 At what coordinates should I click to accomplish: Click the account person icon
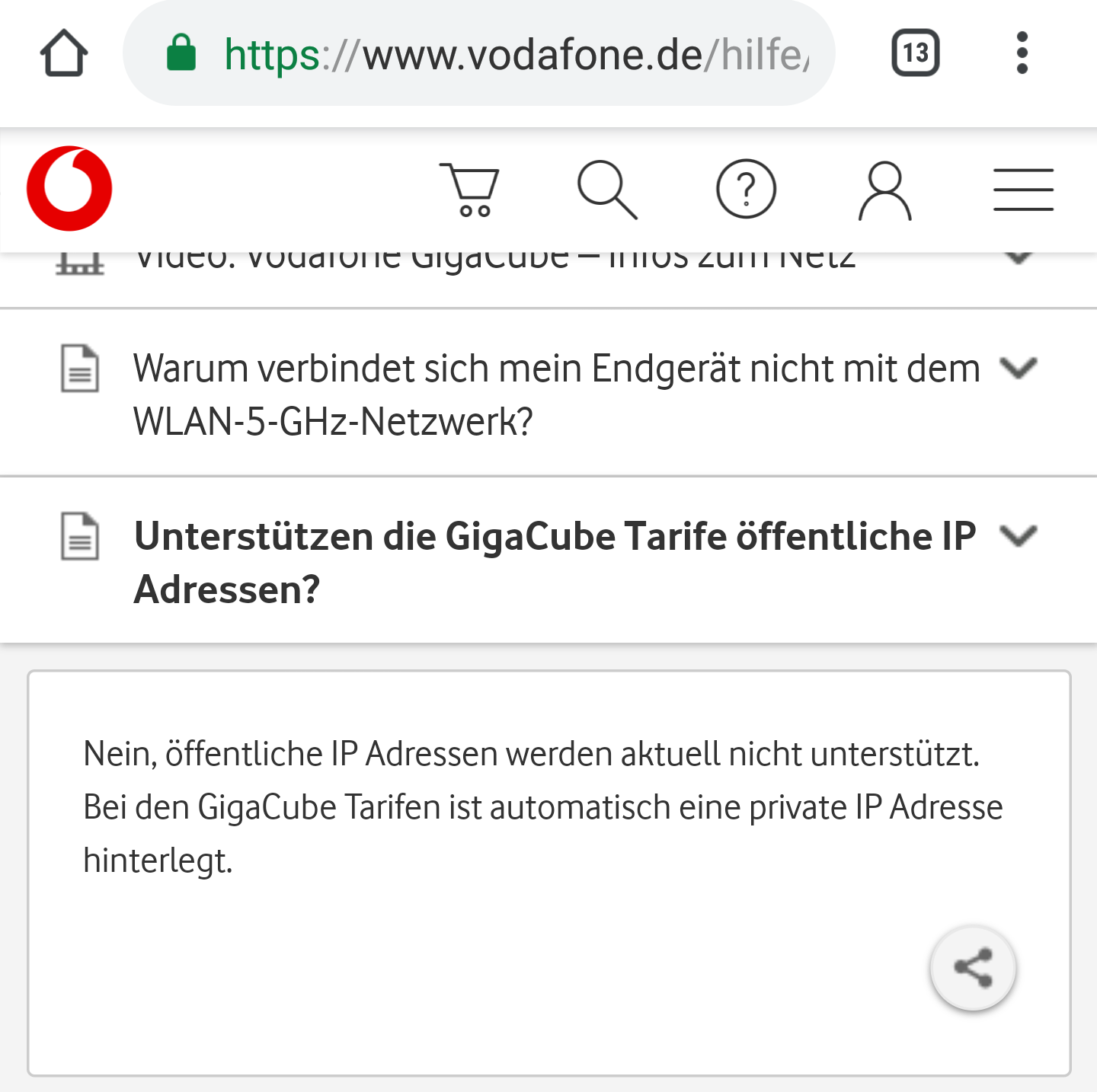[x=885, y=189]
